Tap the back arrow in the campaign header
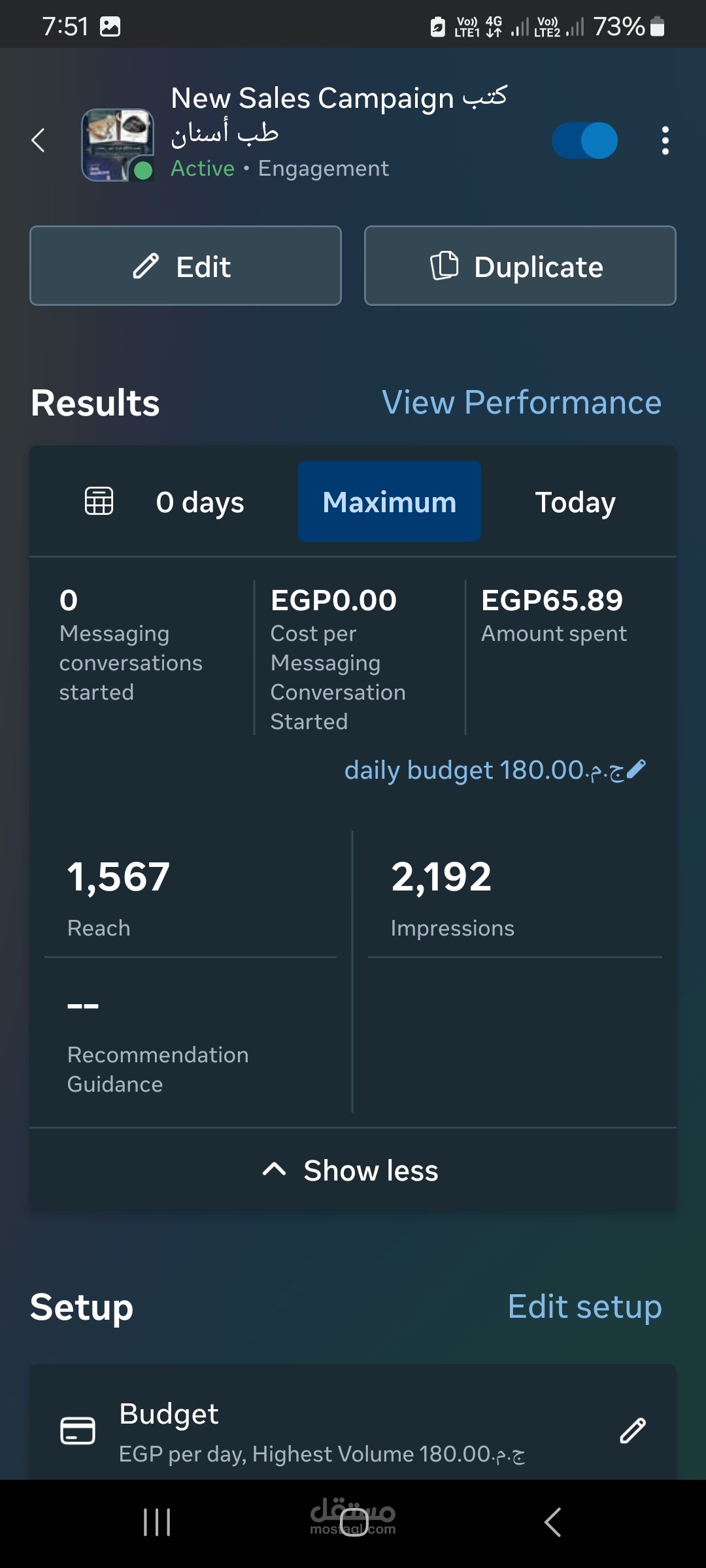Image resolution: width=706 pixels, height=1568 pixels. pos(39,140)
